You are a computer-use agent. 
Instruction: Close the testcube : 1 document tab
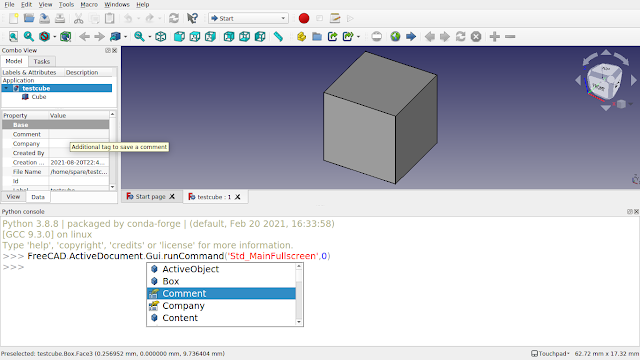238,197
